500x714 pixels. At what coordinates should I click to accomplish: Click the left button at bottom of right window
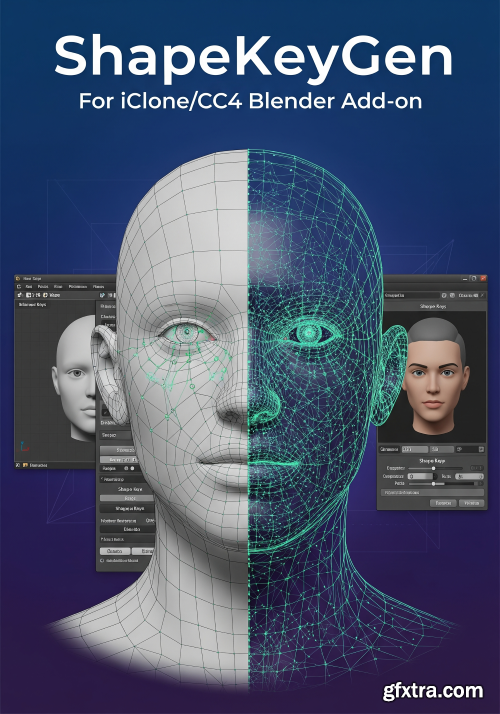click(x=443, y=503)
